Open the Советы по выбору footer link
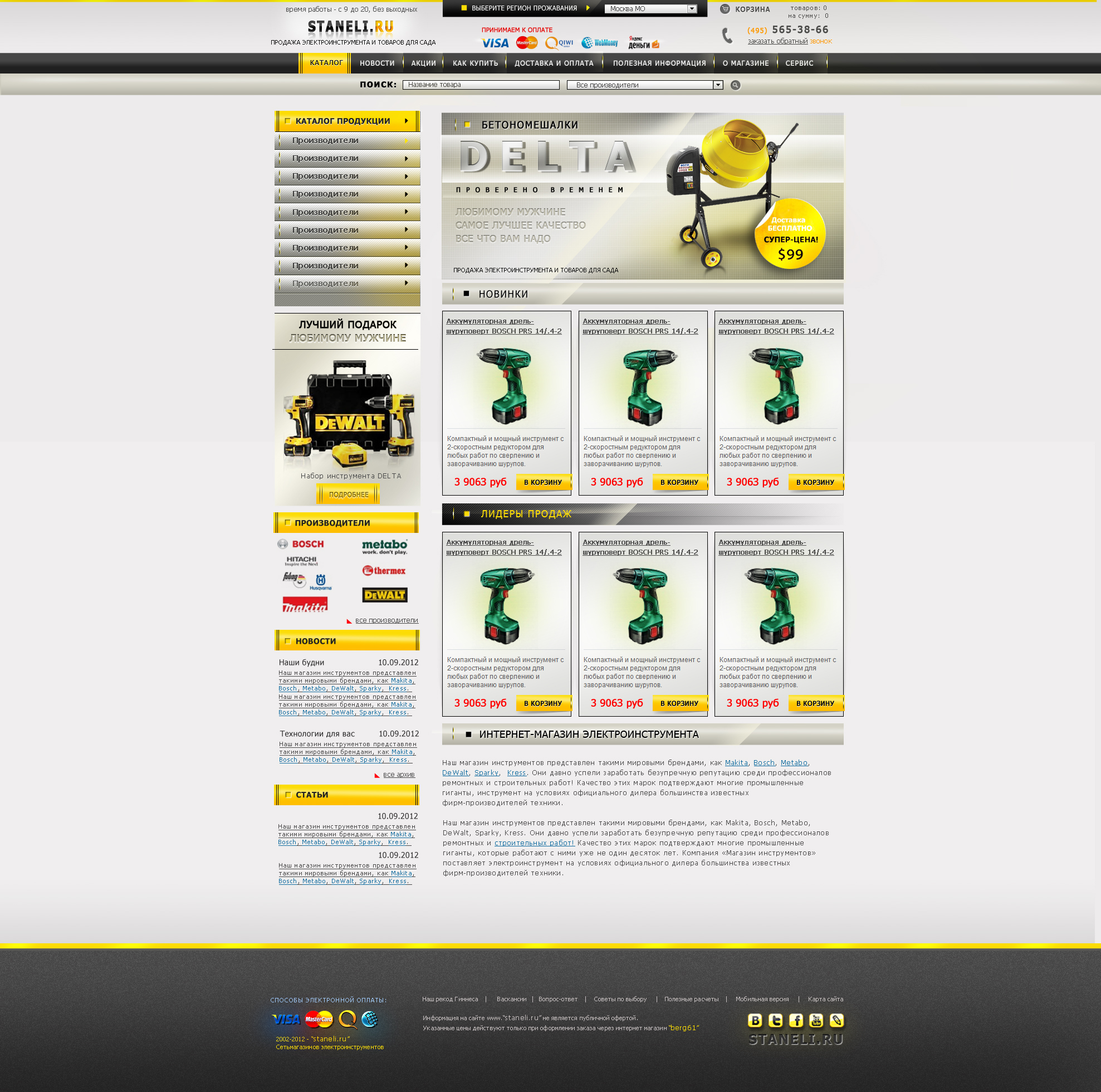The height and width of the screenshot is (1092, 1101). coord(620,999)
